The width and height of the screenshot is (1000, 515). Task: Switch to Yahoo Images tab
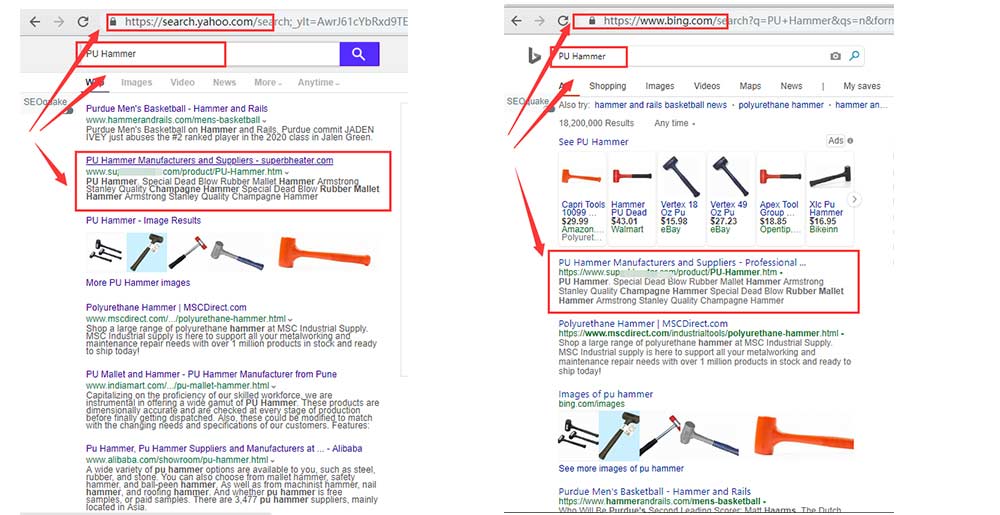click(x=136, y=82)
